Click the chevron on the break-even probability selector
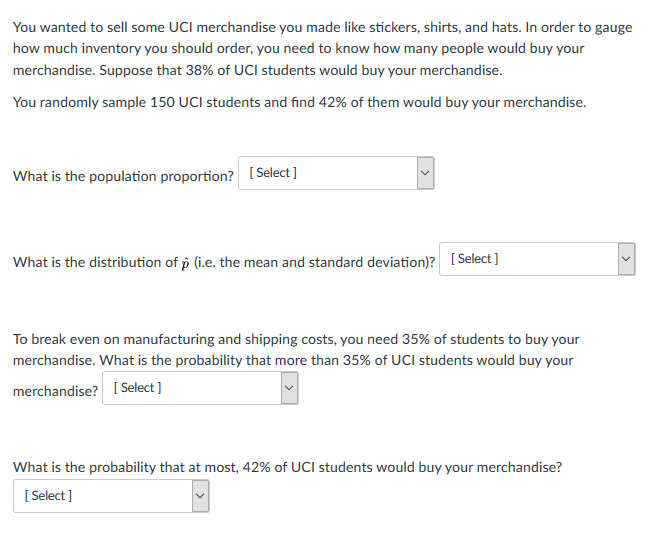Image resolution: width=651 pixels, height=558 pixels. [x=288, y=388]
